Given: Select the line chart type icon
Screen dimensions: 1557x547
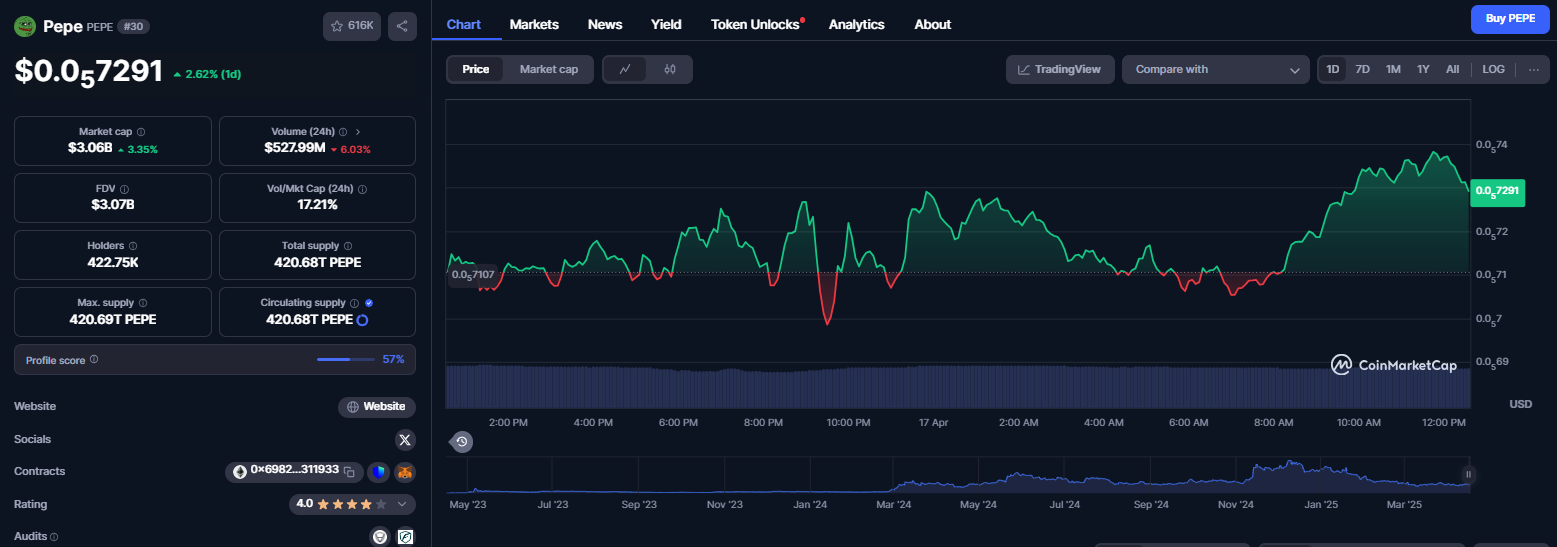Looking at the screenshot, I should (625, 69).
